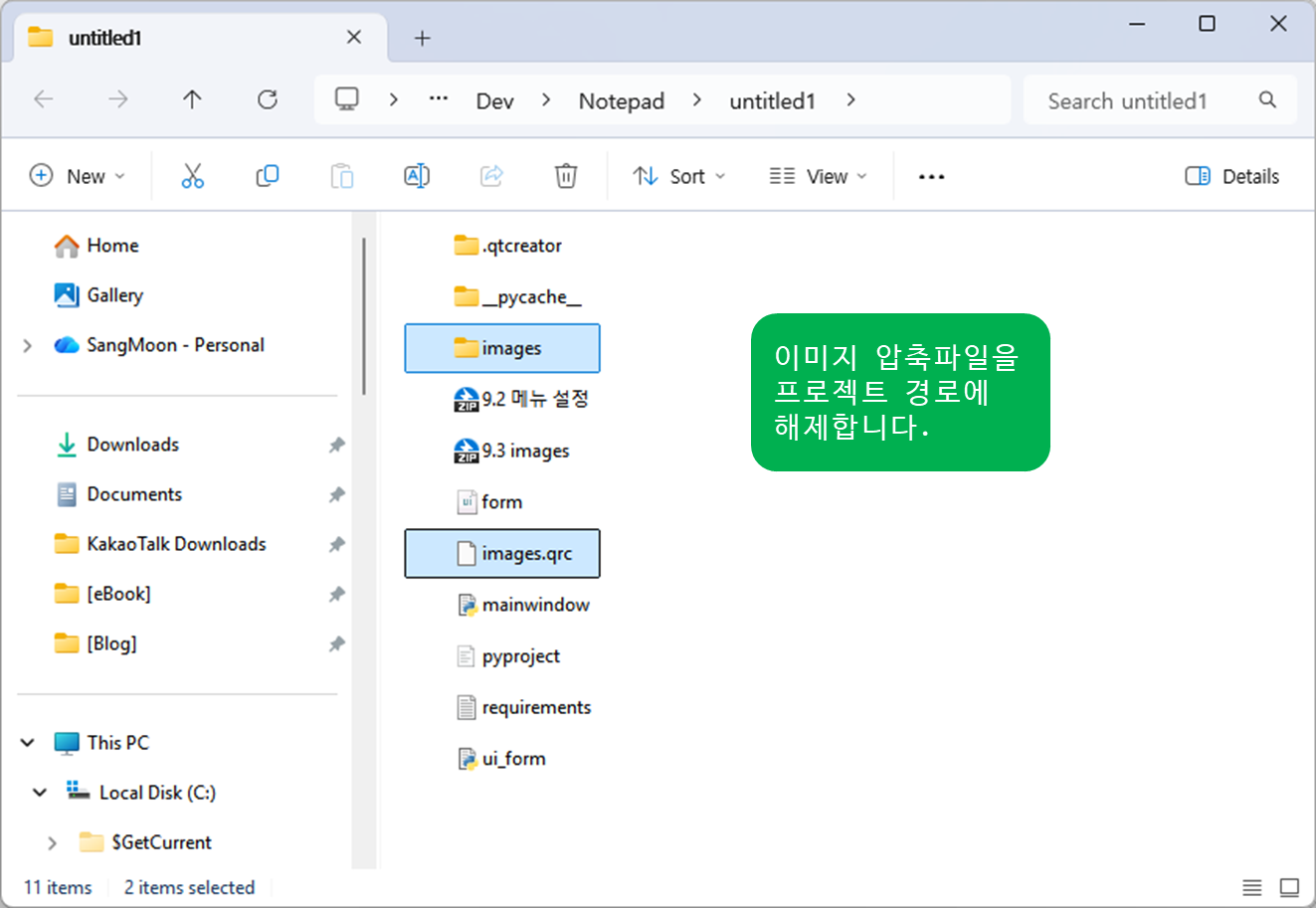This screenshot has width=1316, height=908.
Task: Switch to large thumbnails view icon
Action: 1290,887
